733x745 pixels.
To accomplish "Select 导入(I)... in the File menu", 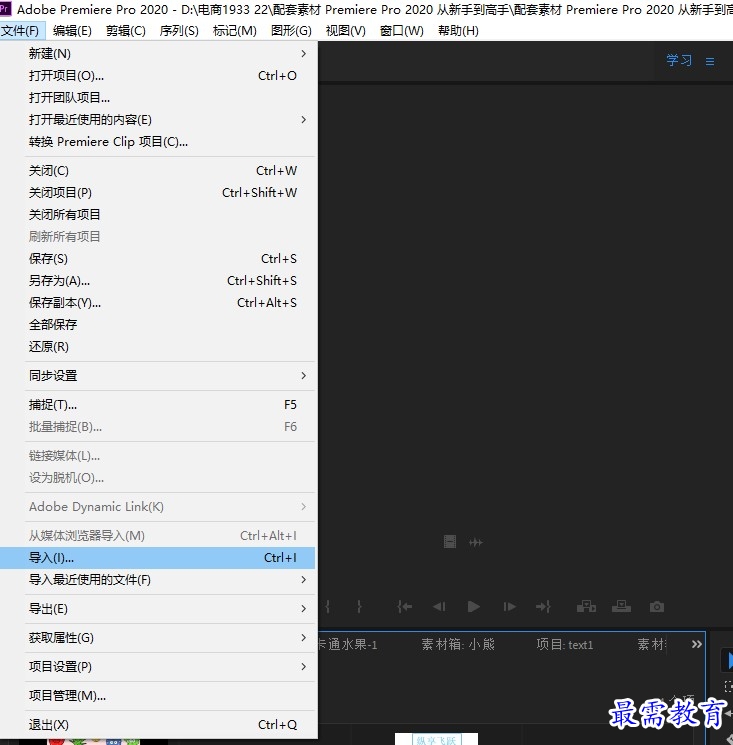I will point(157,558).
